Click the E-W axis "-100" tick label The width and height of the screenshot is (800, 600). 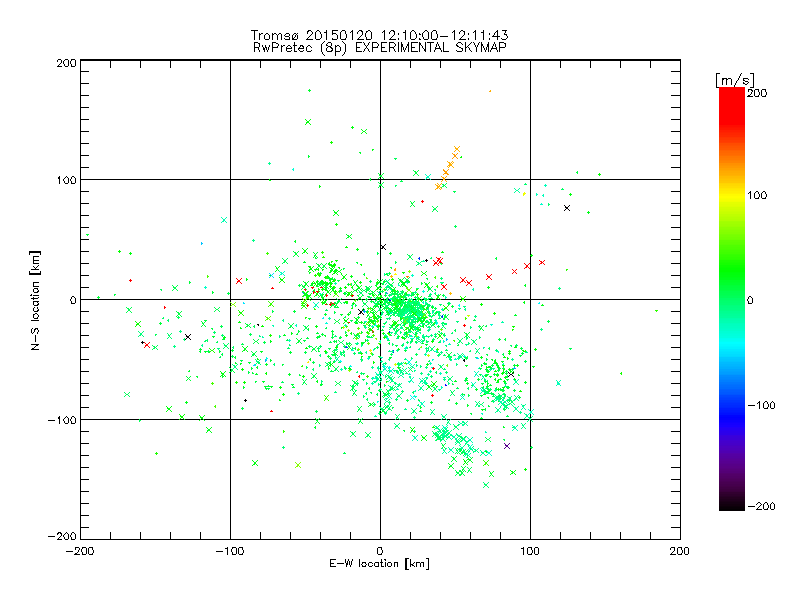coord(230,551)
